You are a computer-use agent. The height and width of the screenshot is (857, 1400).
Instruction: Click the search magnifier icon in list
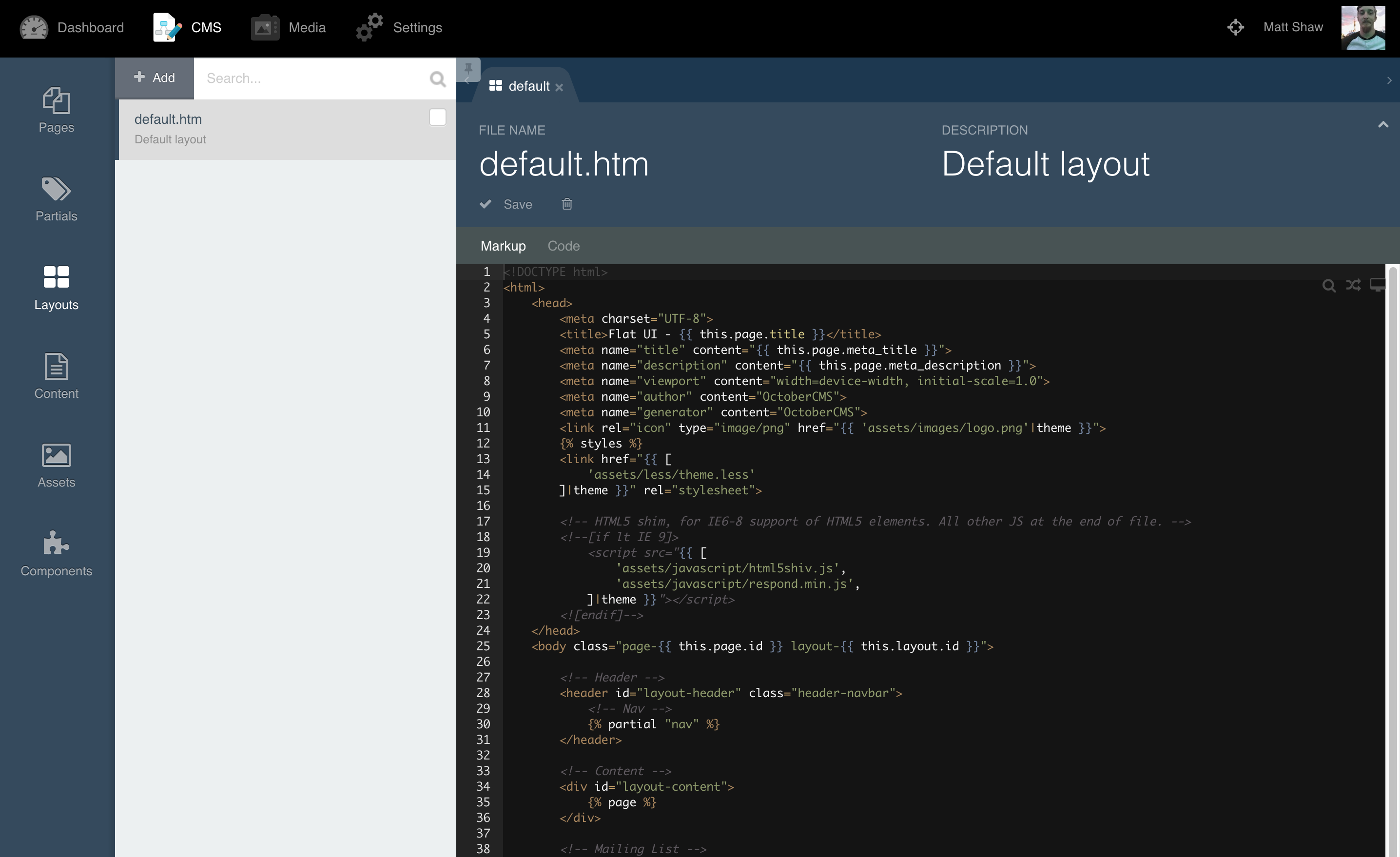click(x=438, y=78)
